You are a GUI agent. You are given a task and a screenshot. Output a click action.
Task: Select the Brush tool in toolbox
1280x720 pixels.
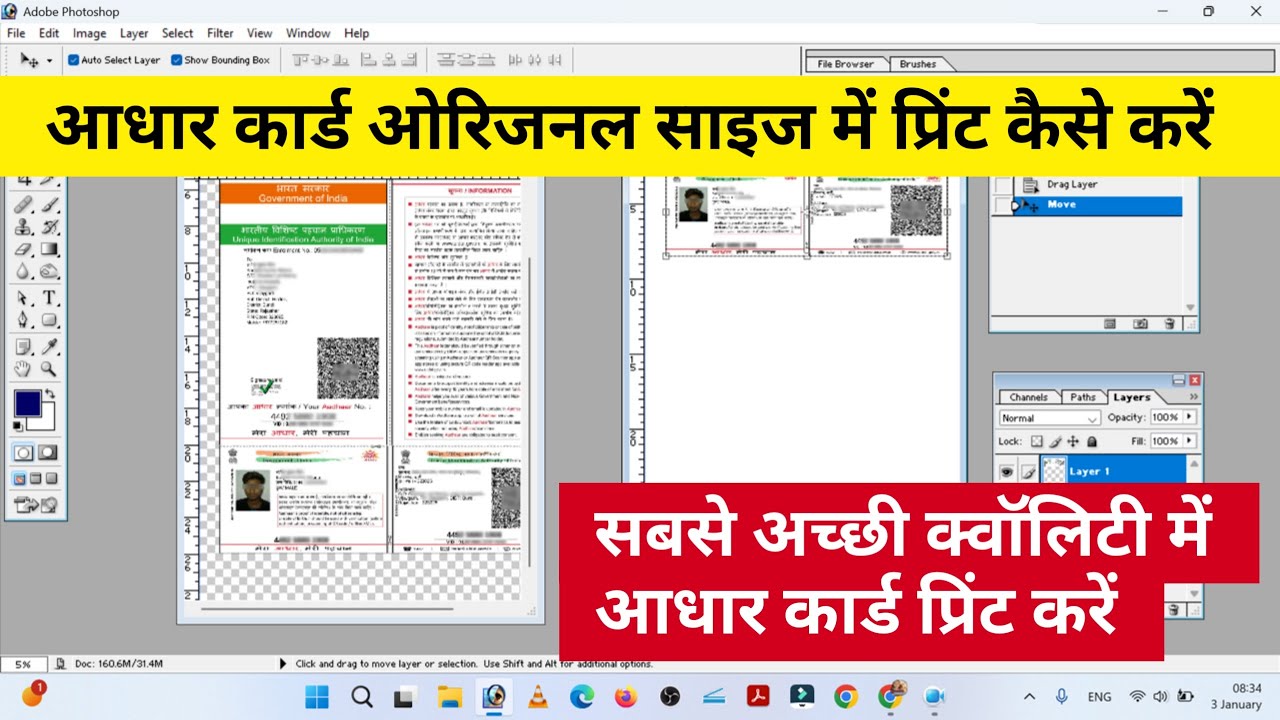tap(48, 205)
